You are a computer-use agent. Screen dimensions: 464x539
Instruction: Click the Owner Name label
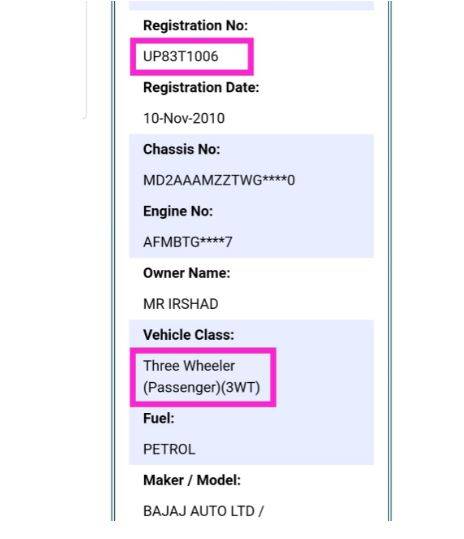187,273
